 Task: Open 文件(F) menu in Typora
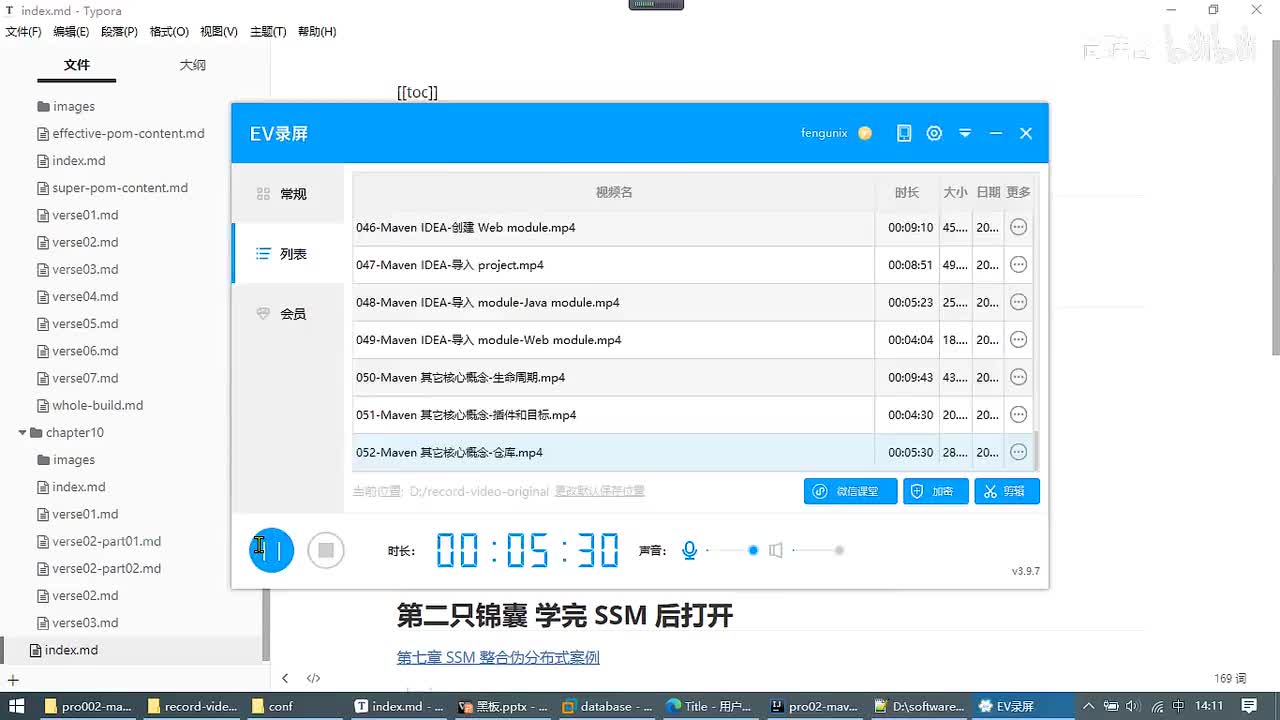[23, 31]
